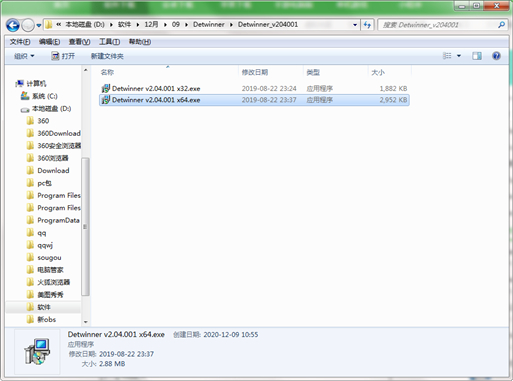Select Detwinner v2.04.001 x64.exe file

click(x=254, y=100)
